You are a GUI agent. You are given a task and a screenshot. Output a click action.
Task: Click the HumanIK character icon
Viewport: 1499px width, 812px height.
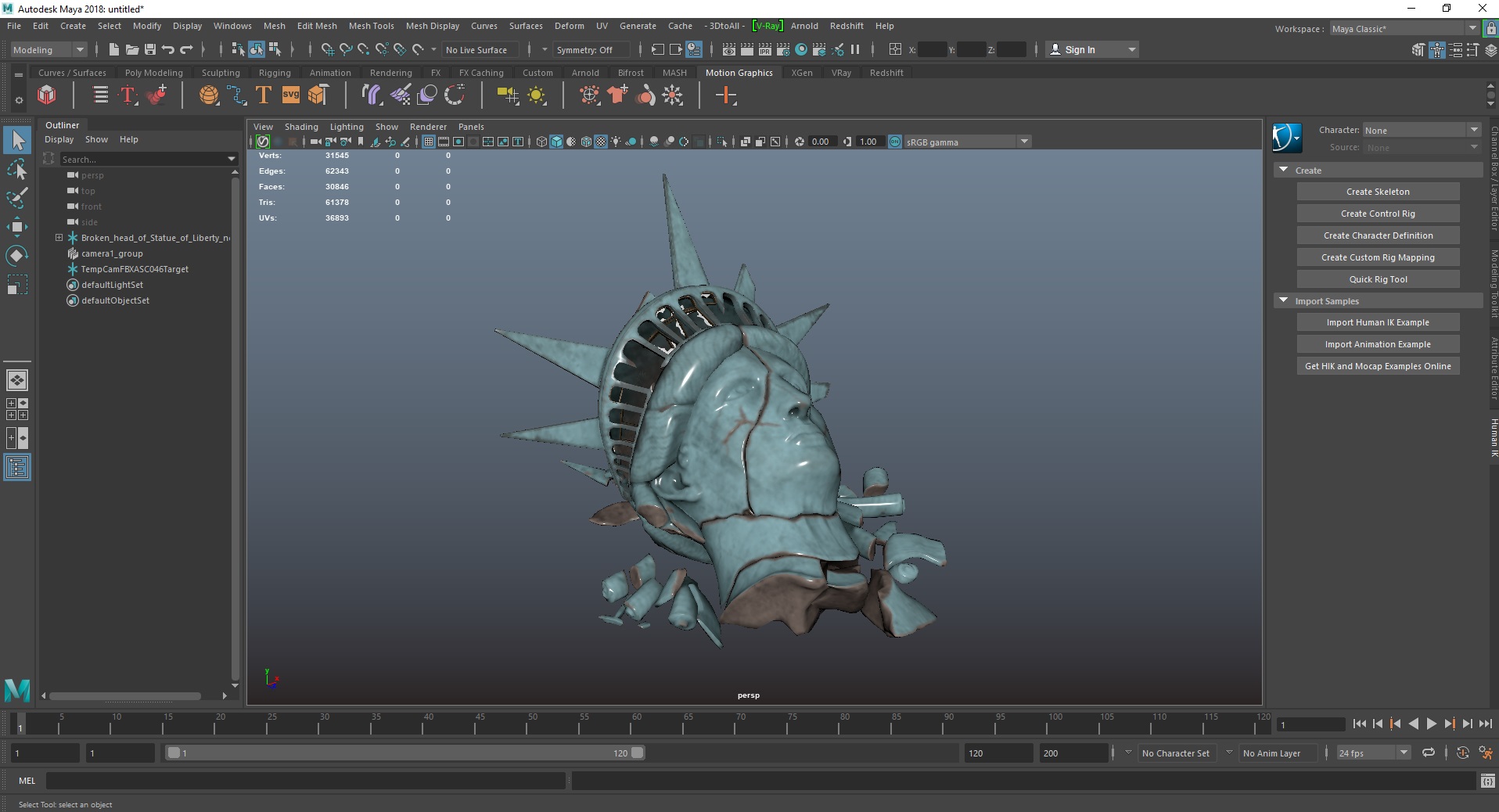pyautogui.click(x=1287, y=138)
